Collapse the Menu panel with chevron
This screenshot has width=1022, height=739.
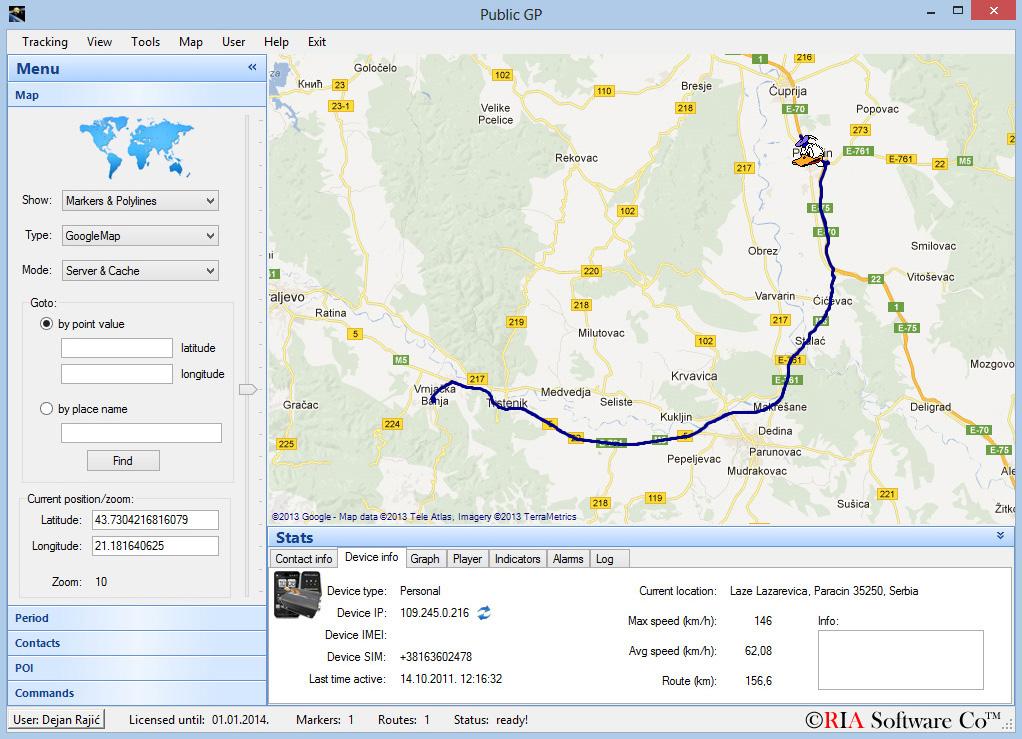[252, 68]
